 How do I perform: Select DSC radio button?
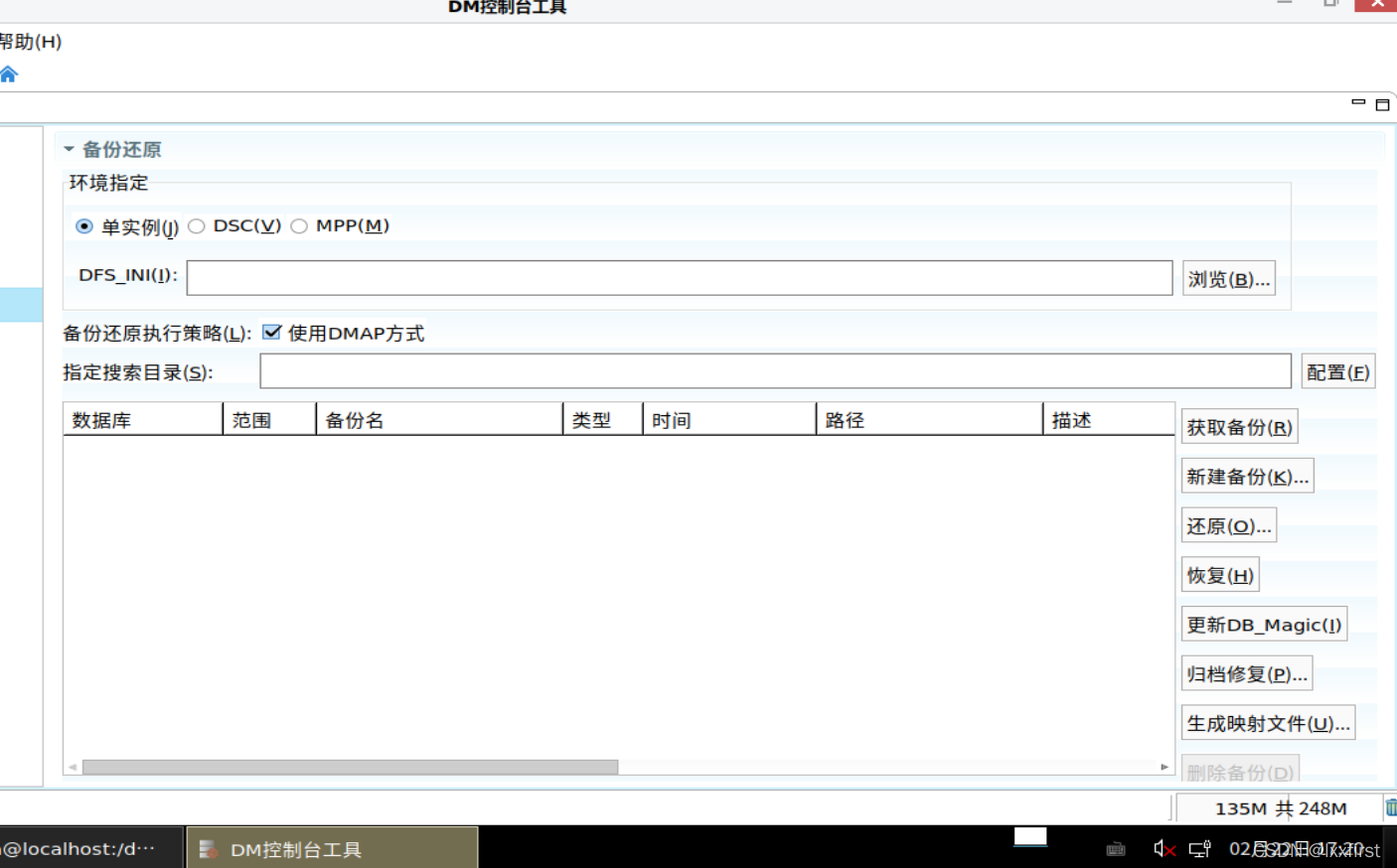pyautogui.click(x=197, y=226)
